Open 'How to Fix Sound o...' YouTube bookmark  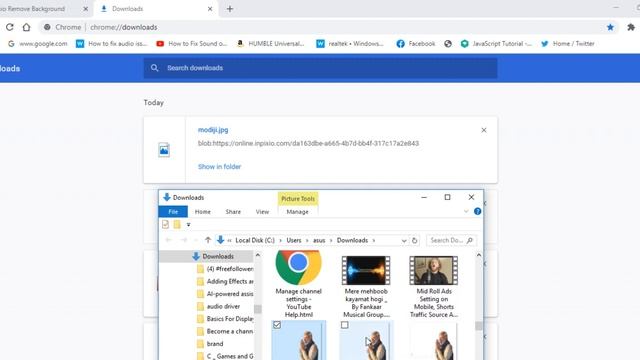click(x=191, y=44)
